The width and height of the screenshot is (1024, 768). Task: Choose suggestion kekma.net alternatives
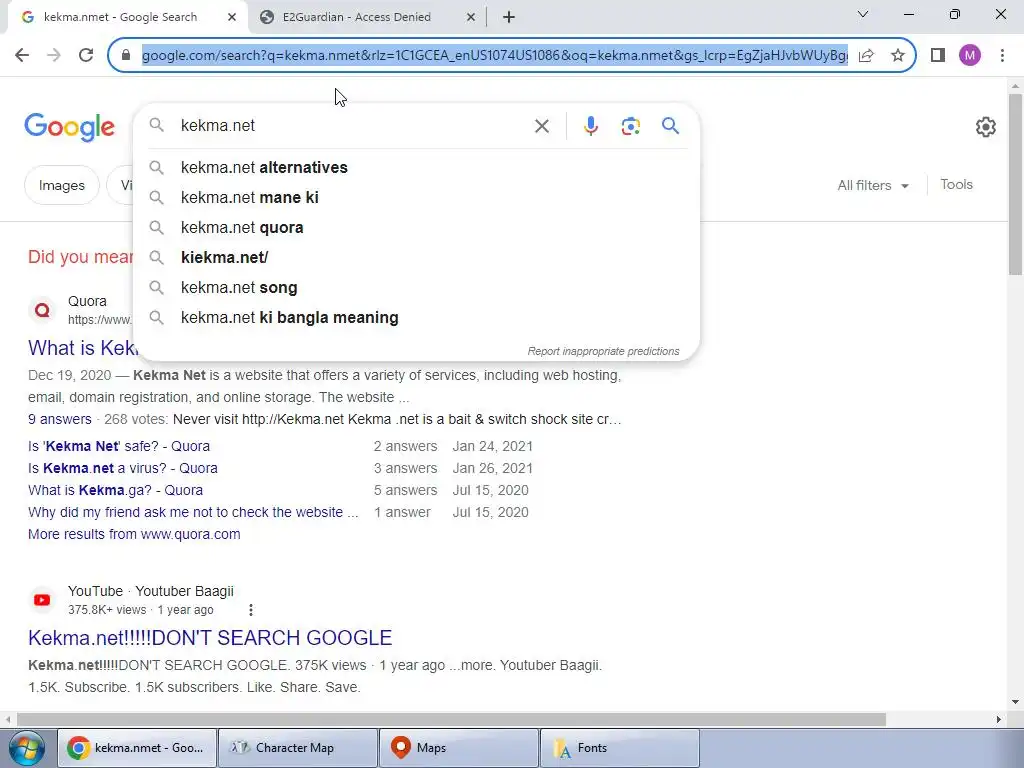(x=417, y=167)
